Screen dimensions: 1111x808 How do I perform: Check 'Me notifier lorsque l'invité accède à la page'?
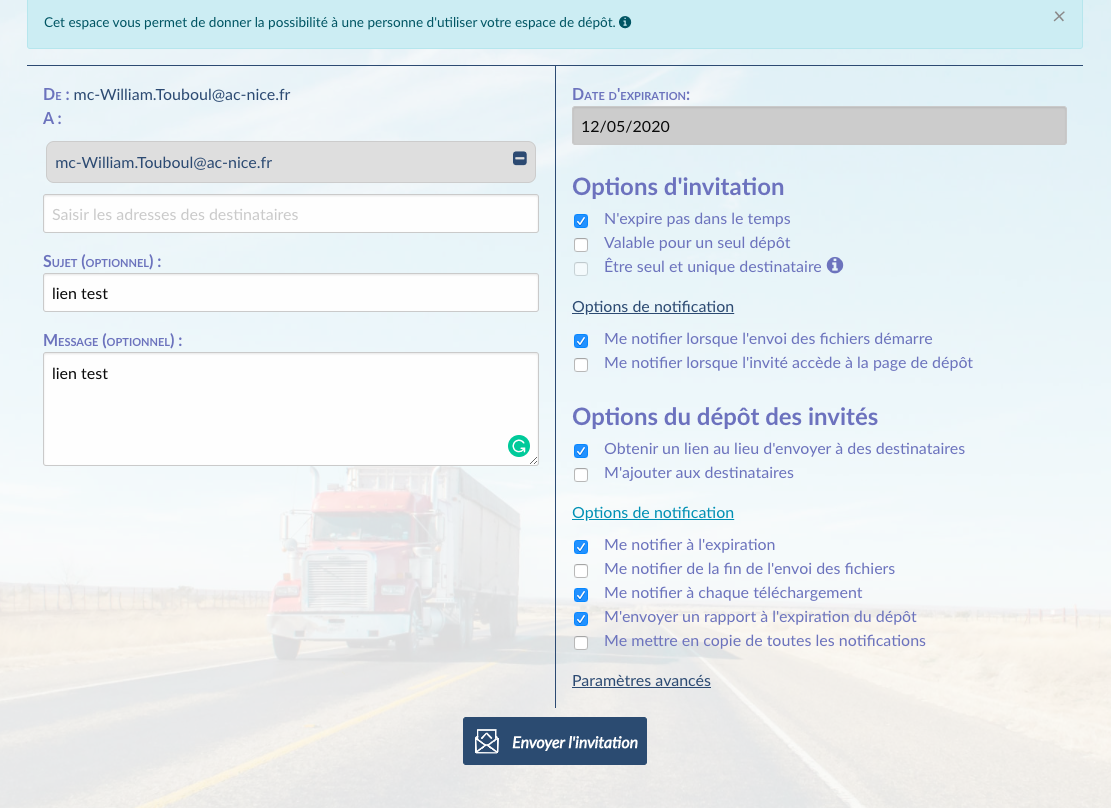tap(581, 364)
